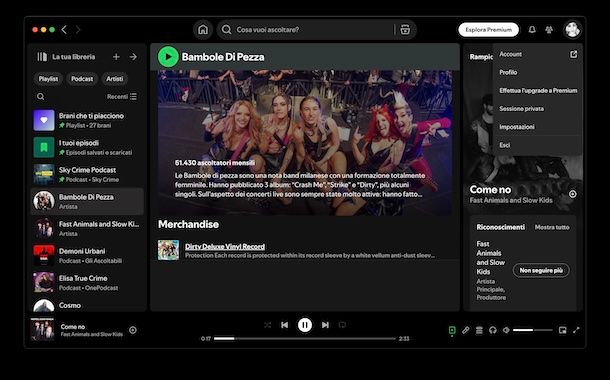Open the profile avatar menu
This screenshot has height=380, width=610.
(x=572, y=30)
